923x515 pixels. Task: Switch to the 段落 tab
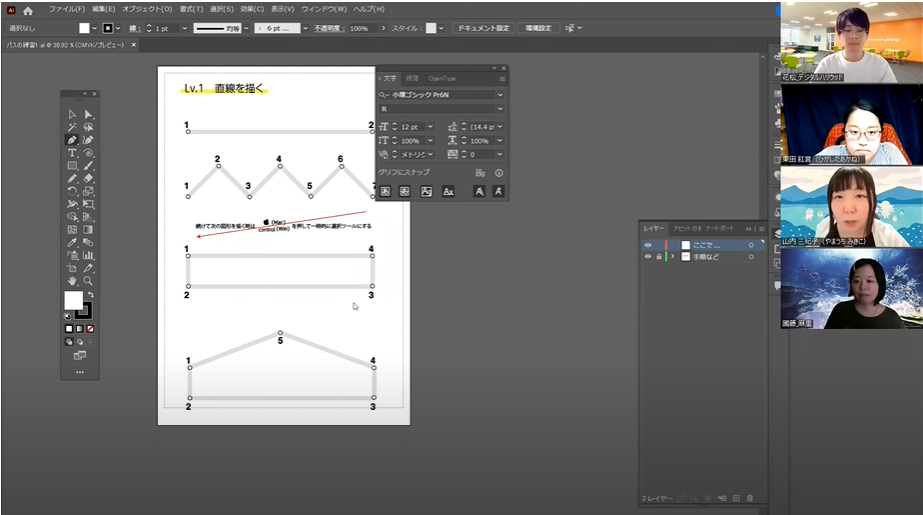412,77
